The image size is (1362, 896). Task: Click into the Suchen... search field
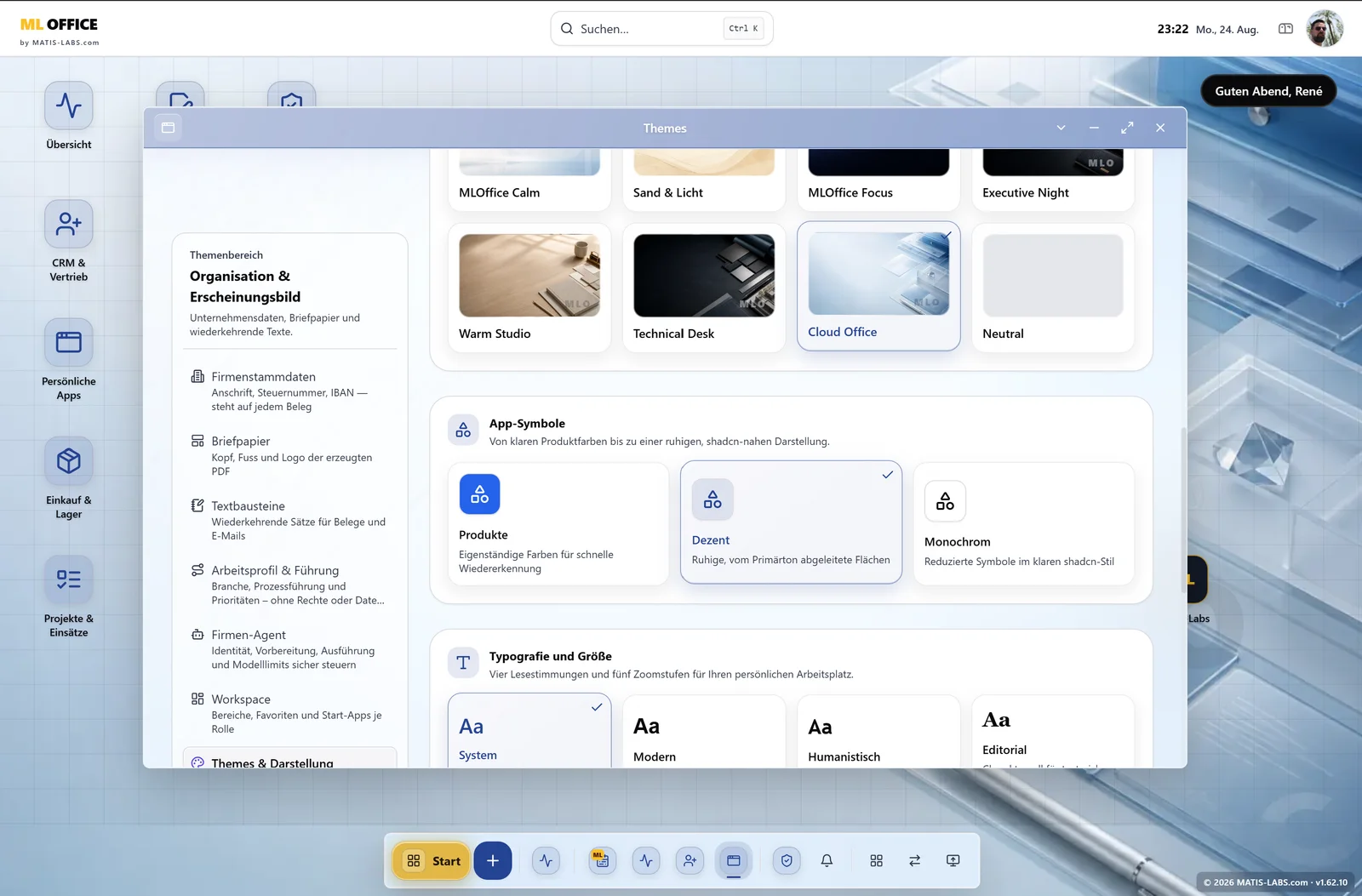click(x=661, y=29)
